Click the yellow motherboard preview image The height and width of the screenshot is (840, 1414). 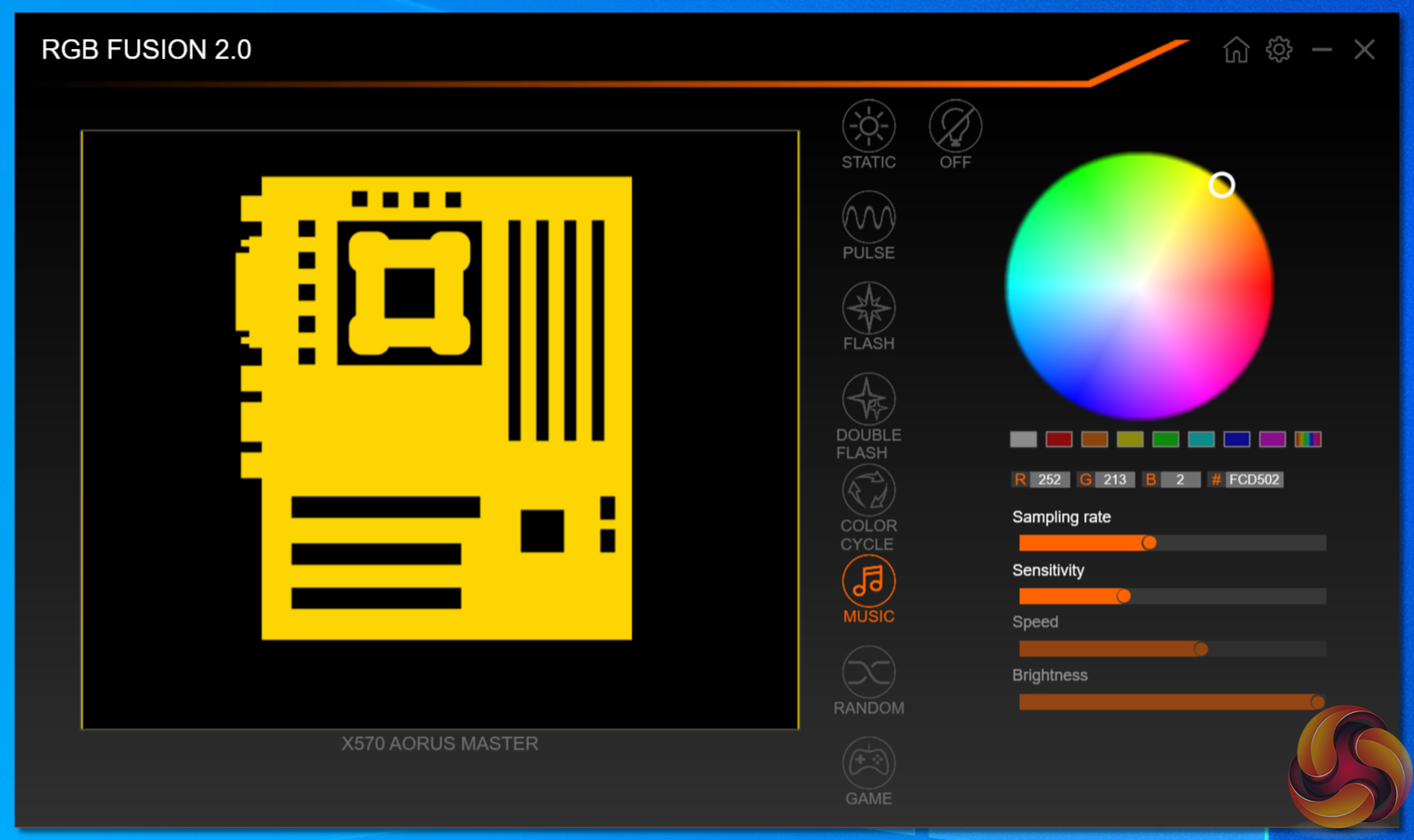coord(436,408)
